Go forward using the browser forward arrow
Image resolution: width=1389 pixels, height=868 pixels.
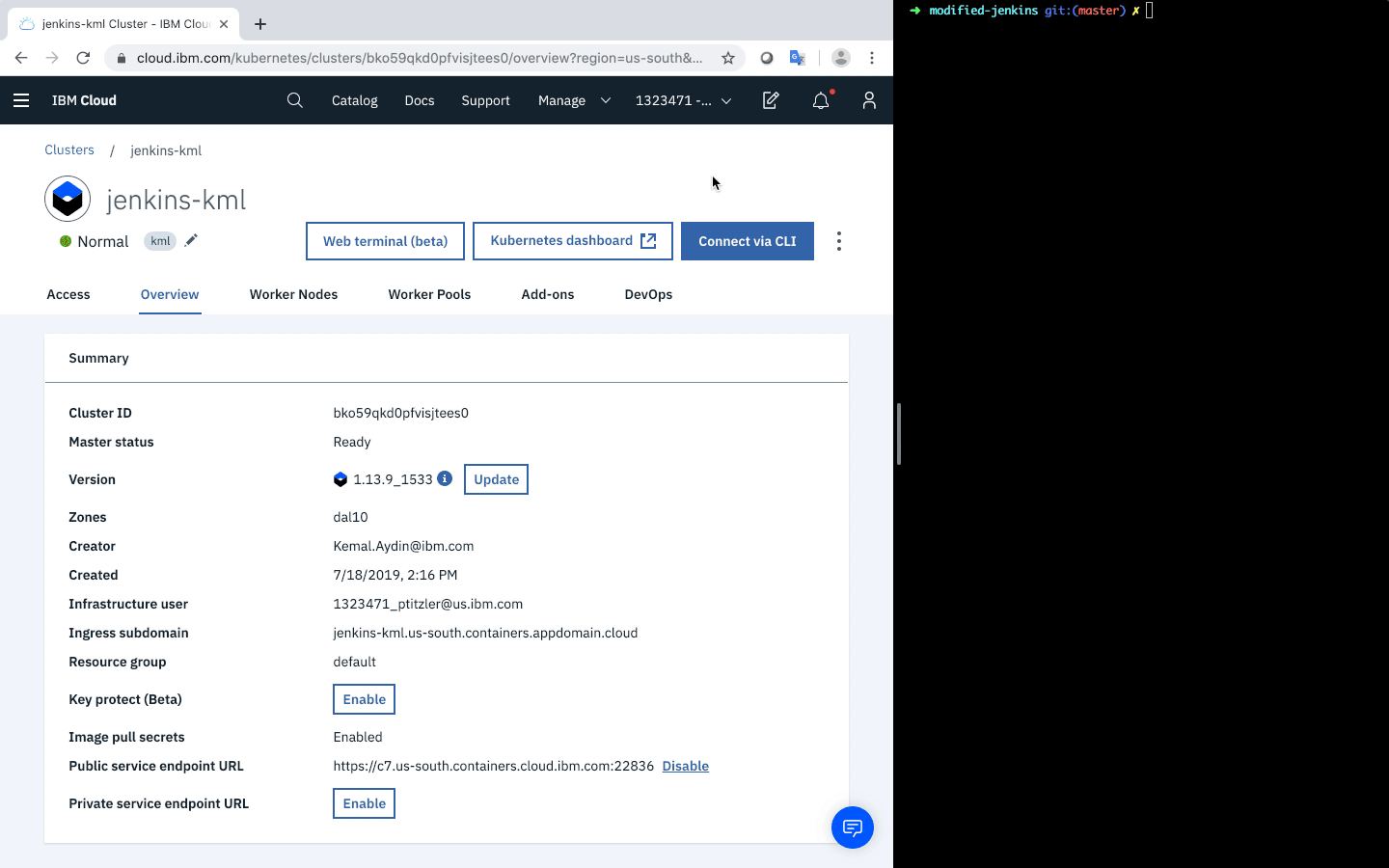(x=52, y=58)
